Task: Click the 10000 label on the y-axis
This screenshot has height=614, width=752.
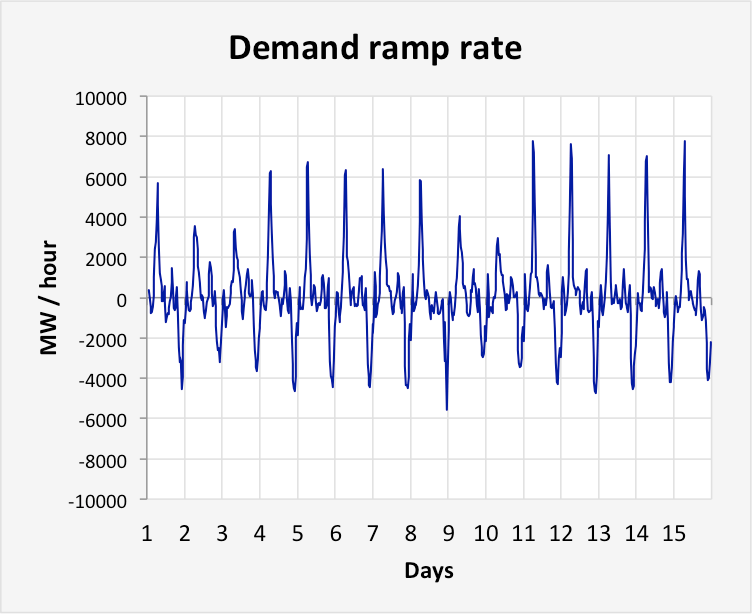Action: pos(99,98)
